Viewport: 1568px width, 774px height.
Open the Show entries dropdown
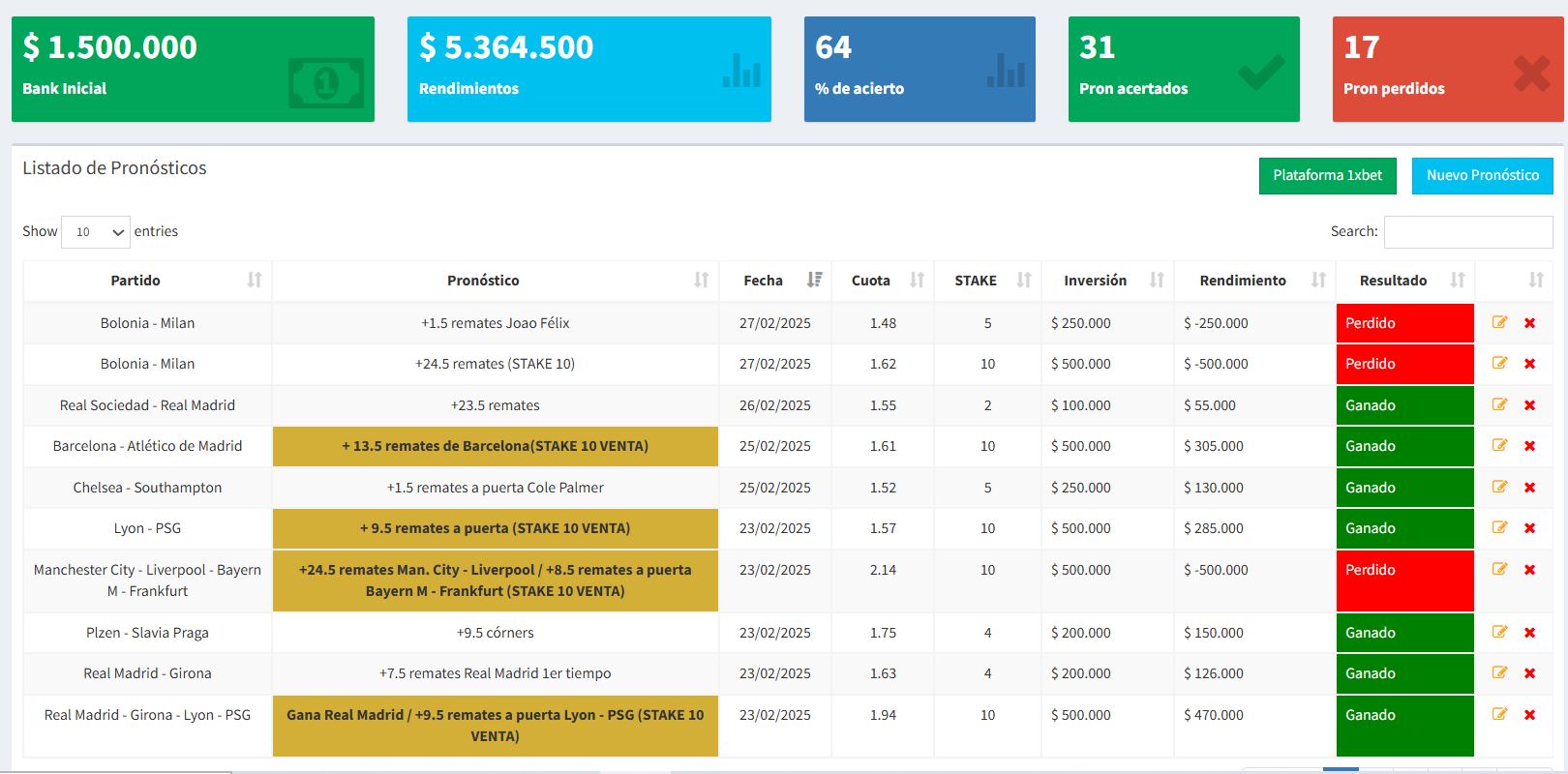pos(96,232)
